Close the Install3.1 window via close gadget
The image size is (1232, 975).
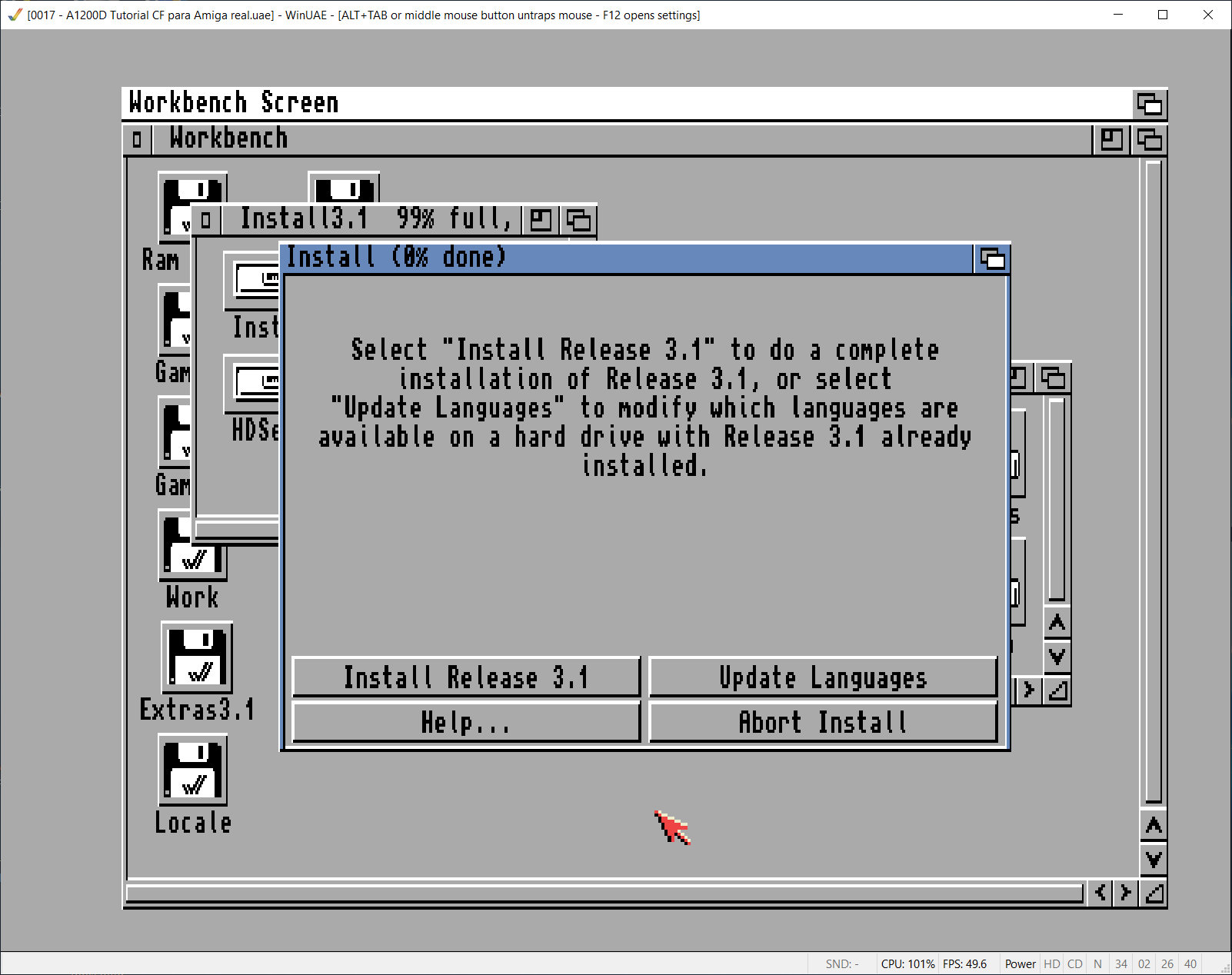tap(205, 220)
